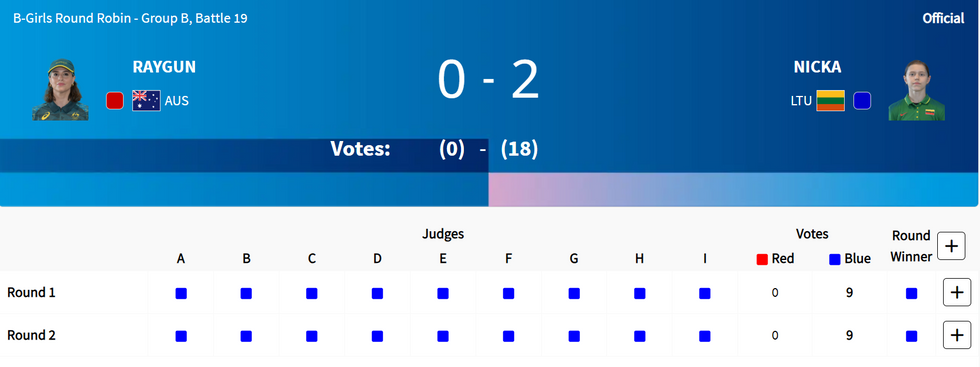Select NICKA athlete name

coord(818,68)
